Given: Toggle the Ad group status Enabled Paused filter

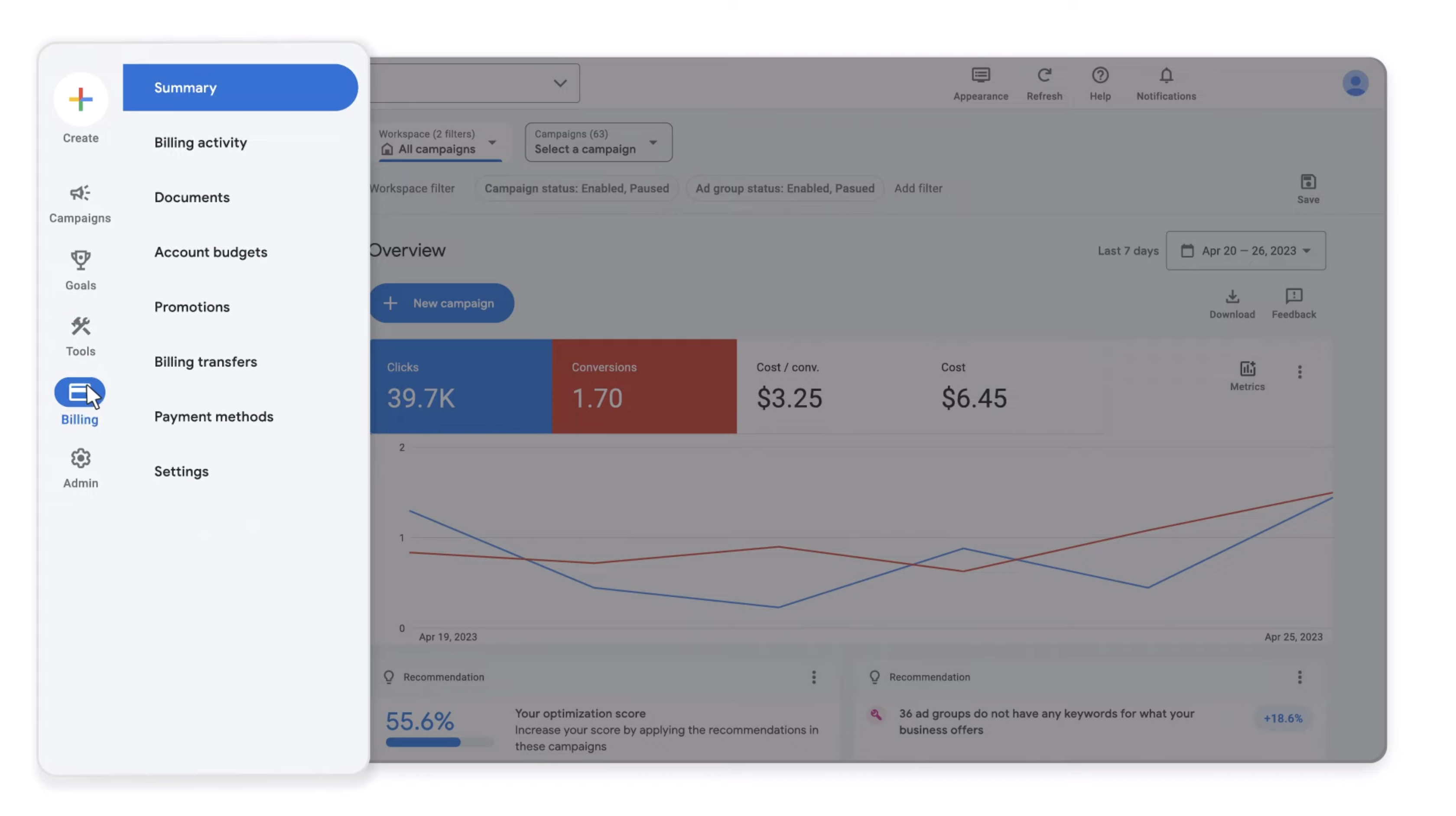Looking at the screenshot, I should (x=784, y=188).
